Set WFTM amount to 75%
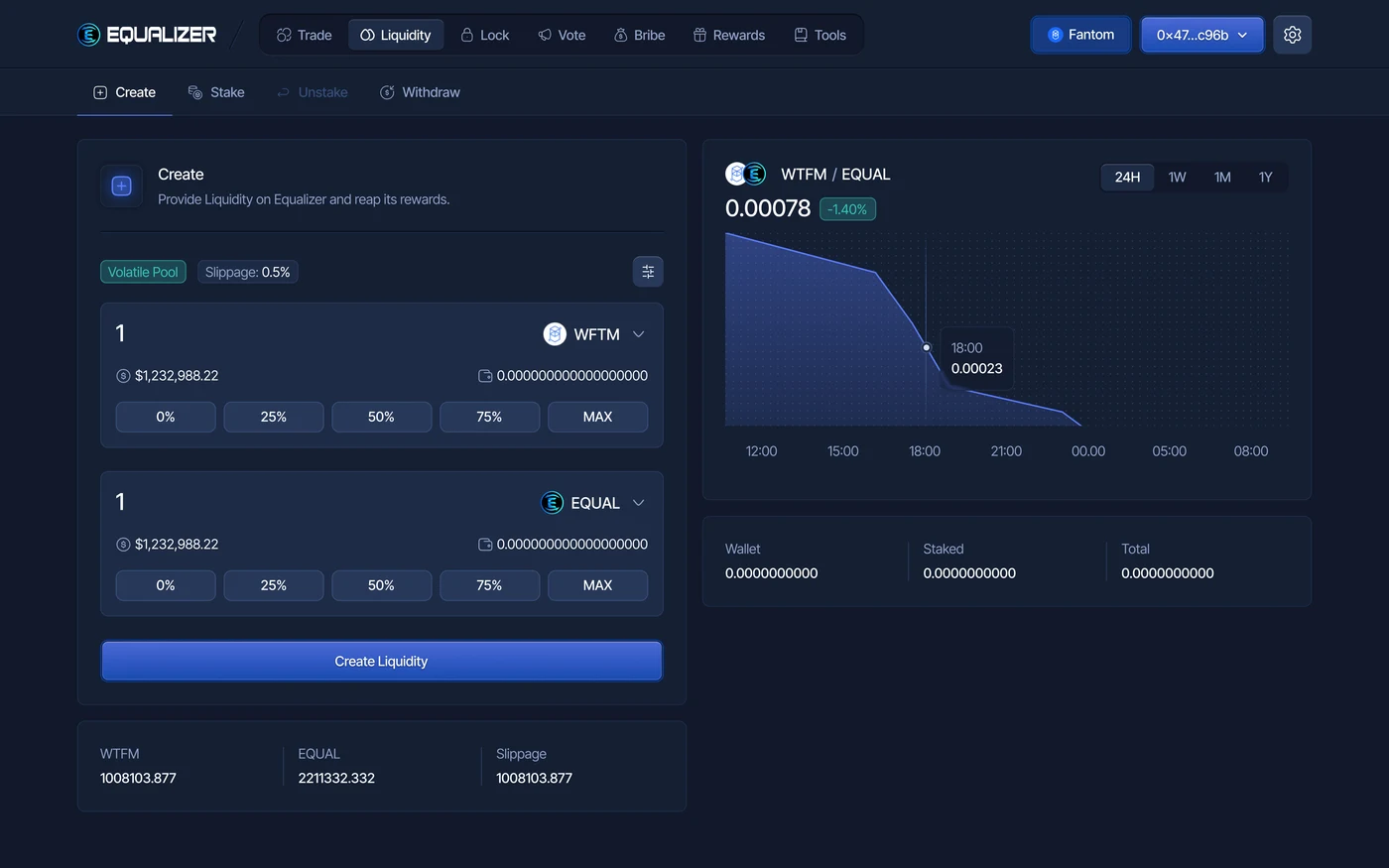 point(490,417)
